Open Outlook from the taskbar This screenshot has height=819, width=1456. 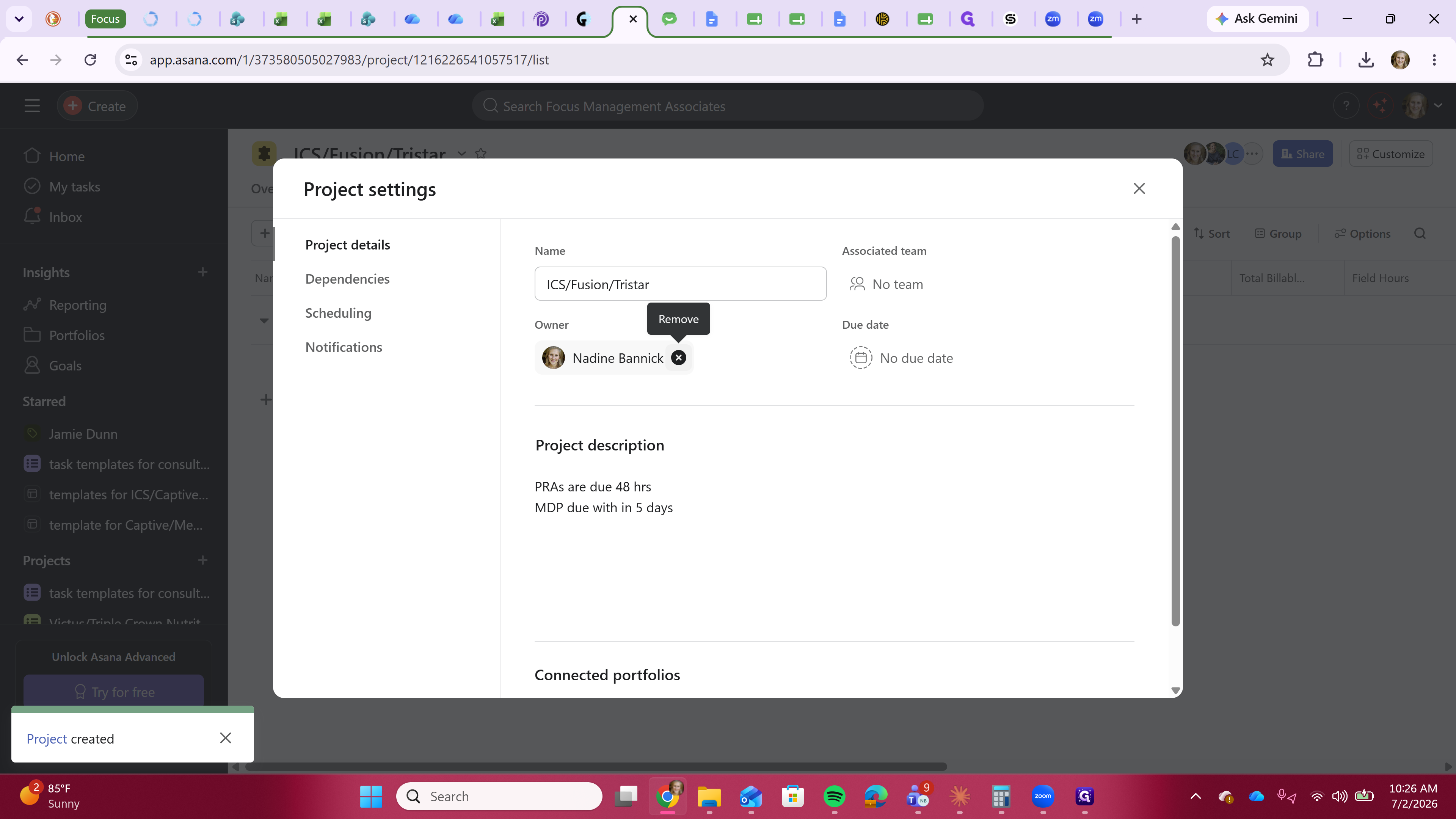751,796
